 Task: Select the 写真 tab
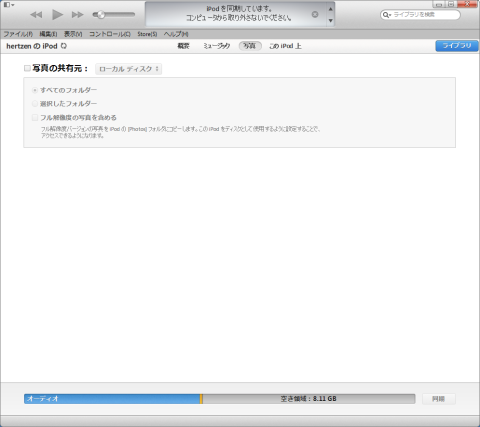250,46
